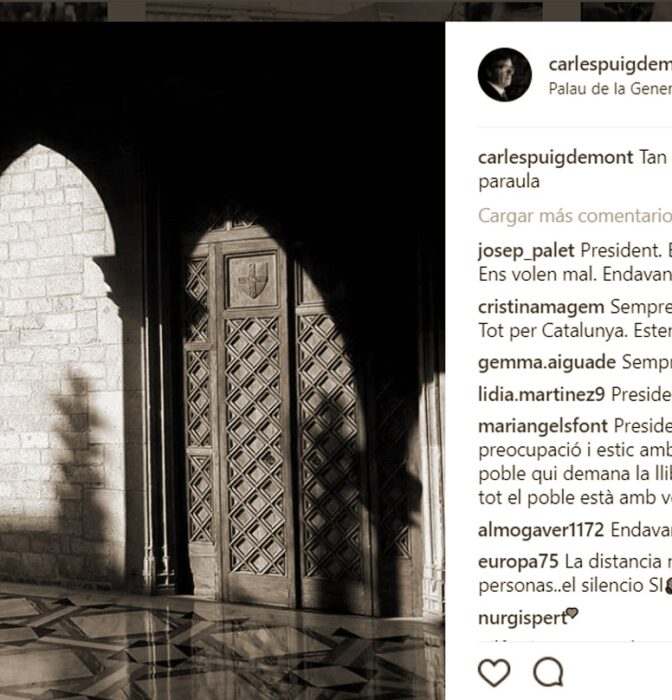Click the sepia door photo

point(222,361)
